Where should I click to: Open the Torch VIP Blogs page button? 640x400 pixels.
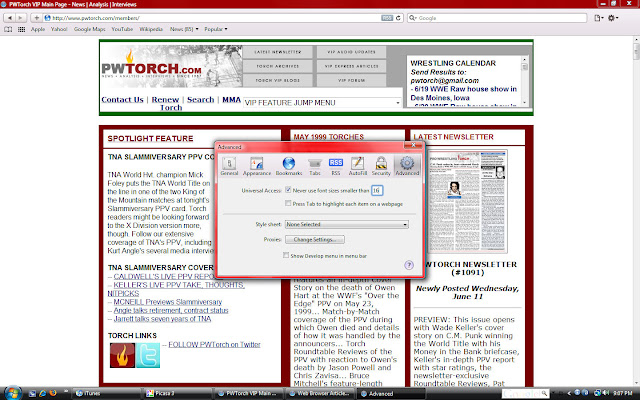pyautogui.click(x=278, y=80)
